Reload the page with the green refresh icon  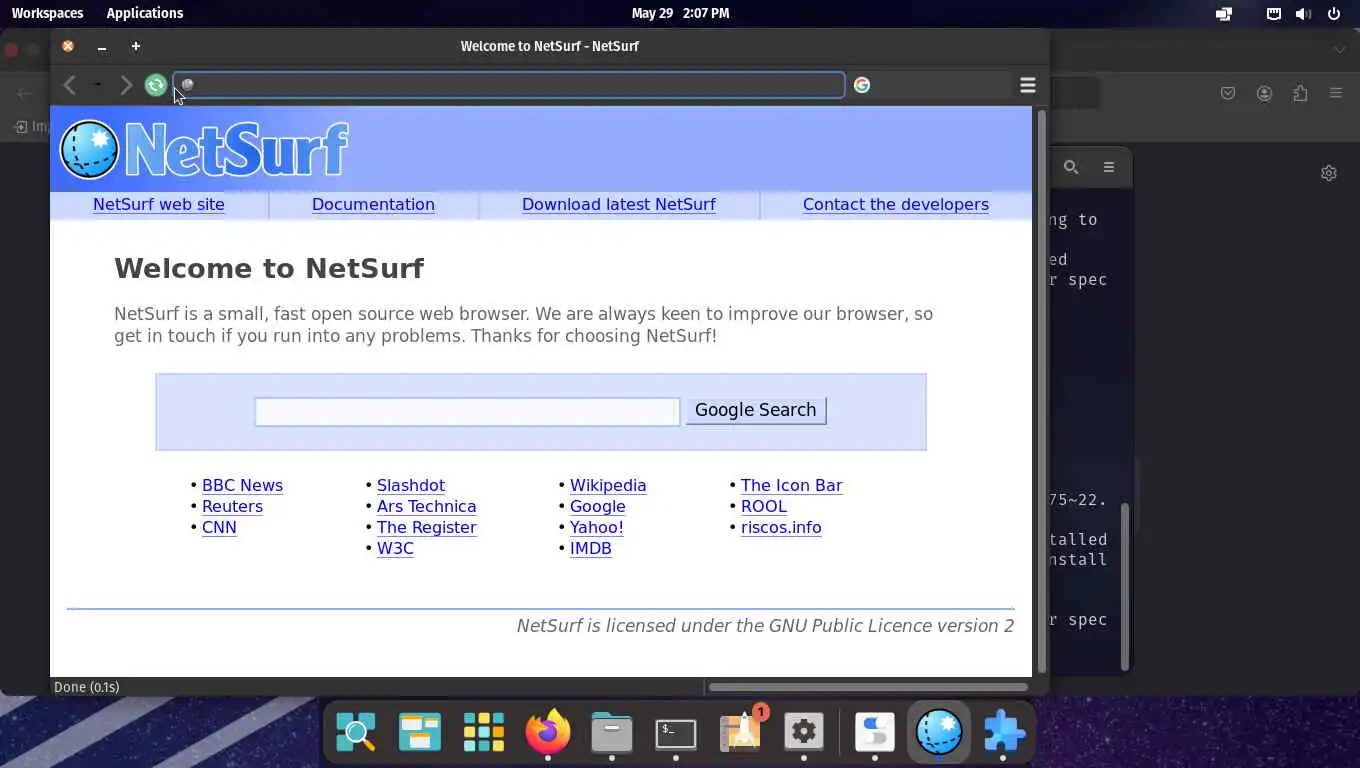[x=155, y=85]
